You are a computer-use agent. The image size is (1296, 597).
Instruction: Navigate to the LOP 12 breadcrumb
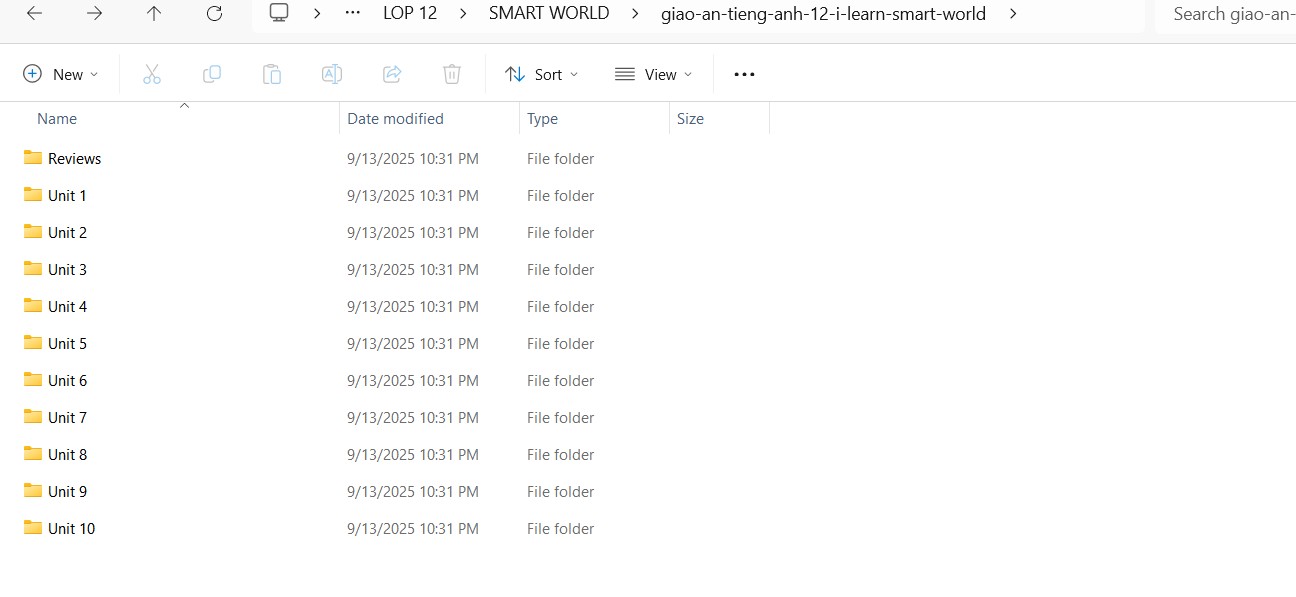(x=410, y=13)
